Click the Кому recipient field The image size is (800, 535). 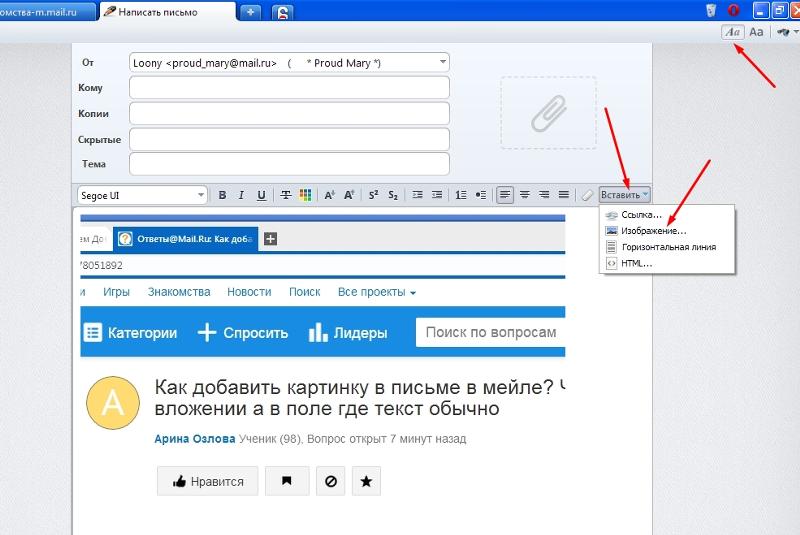[289, 88]
